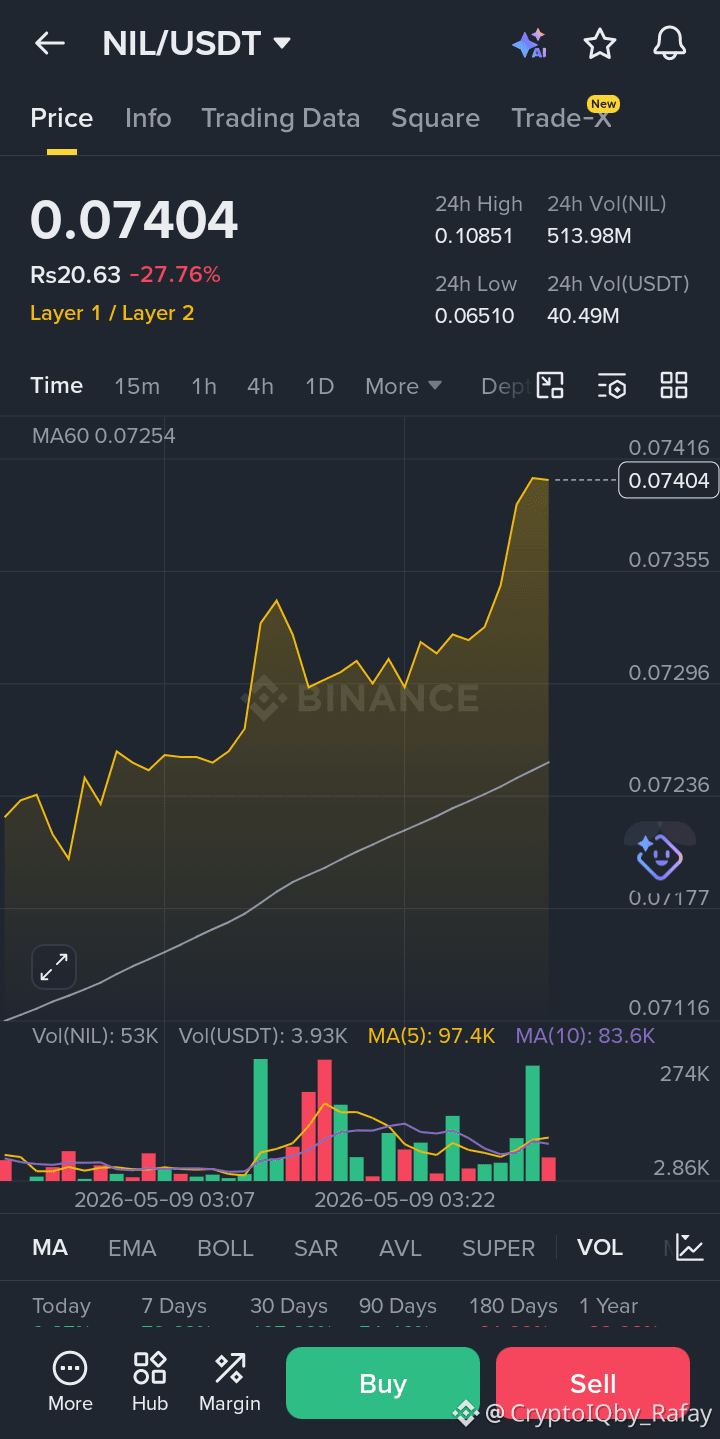
Task: Open chart settings icon in toolbar
Action: click(612, 385)
